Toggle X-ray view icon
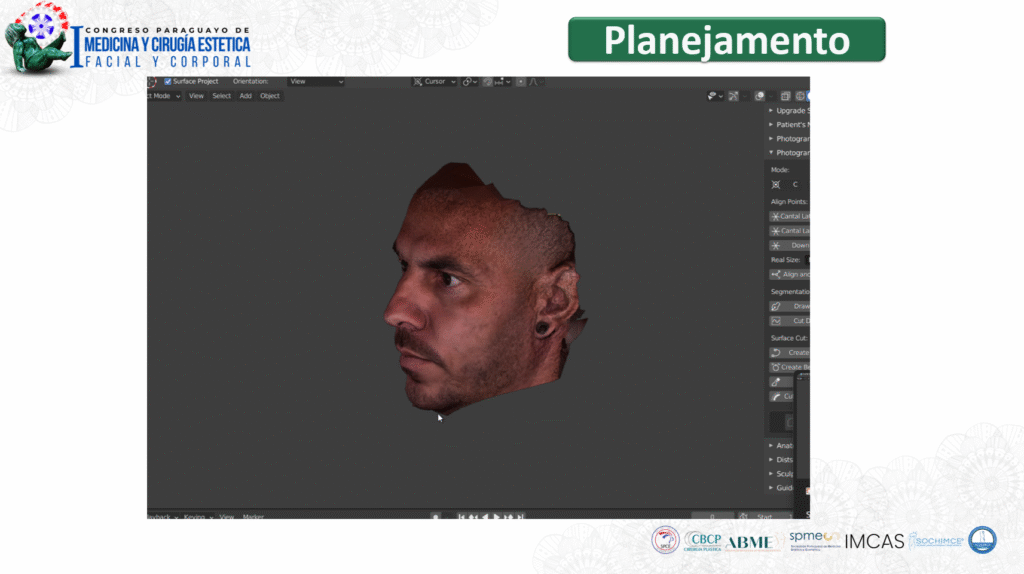 786,96
